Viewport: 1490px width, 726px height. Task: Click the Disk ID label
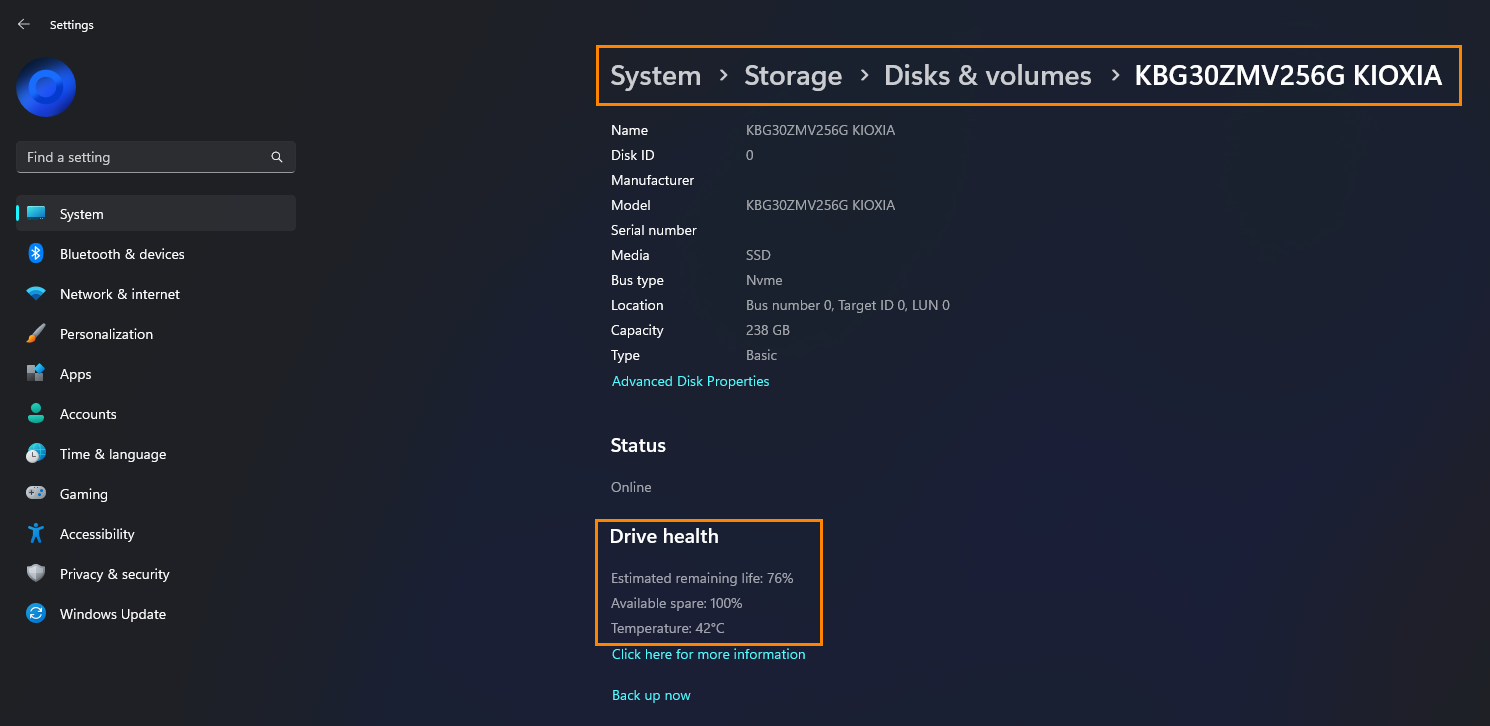633,155
